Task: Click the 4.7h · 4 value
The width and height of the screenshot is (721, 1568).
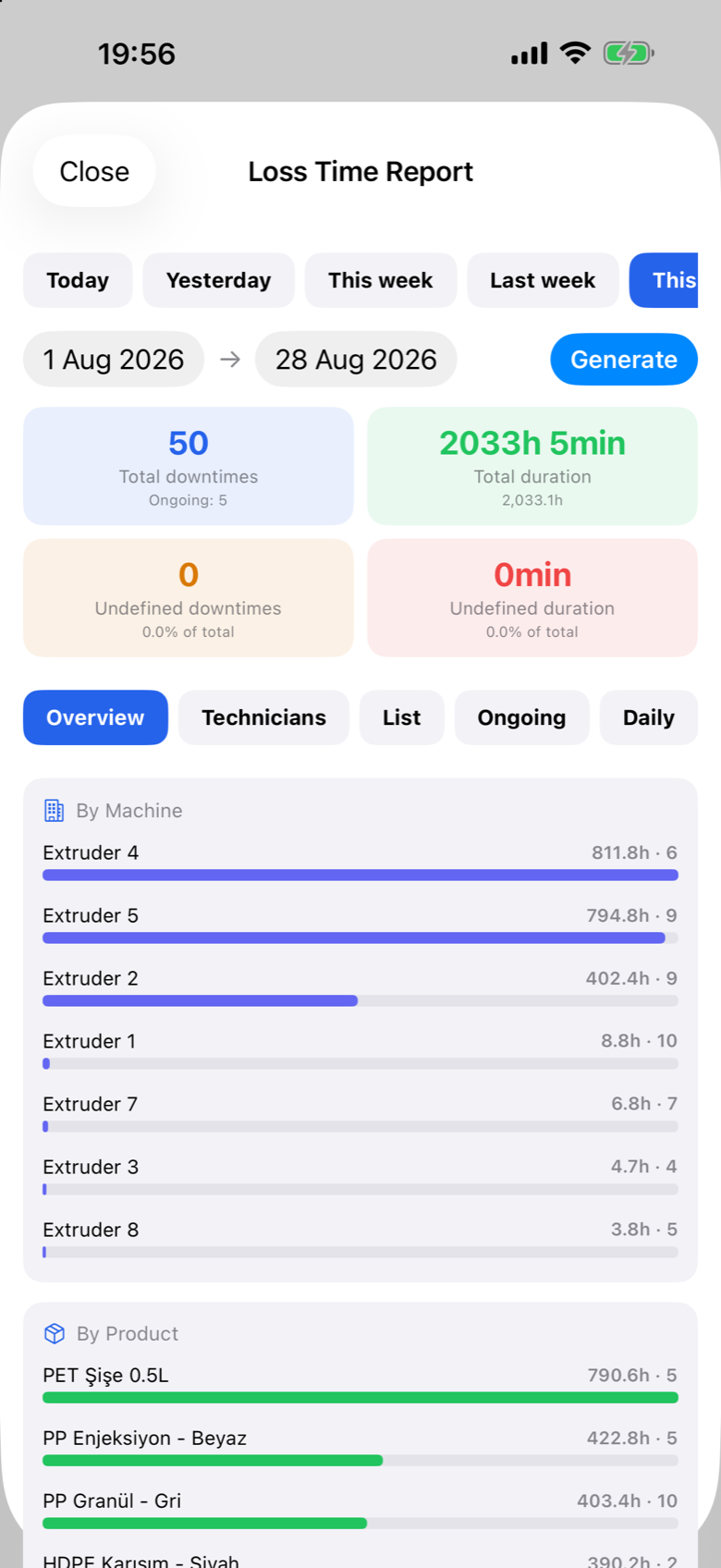Action: tap(644, 1167)
